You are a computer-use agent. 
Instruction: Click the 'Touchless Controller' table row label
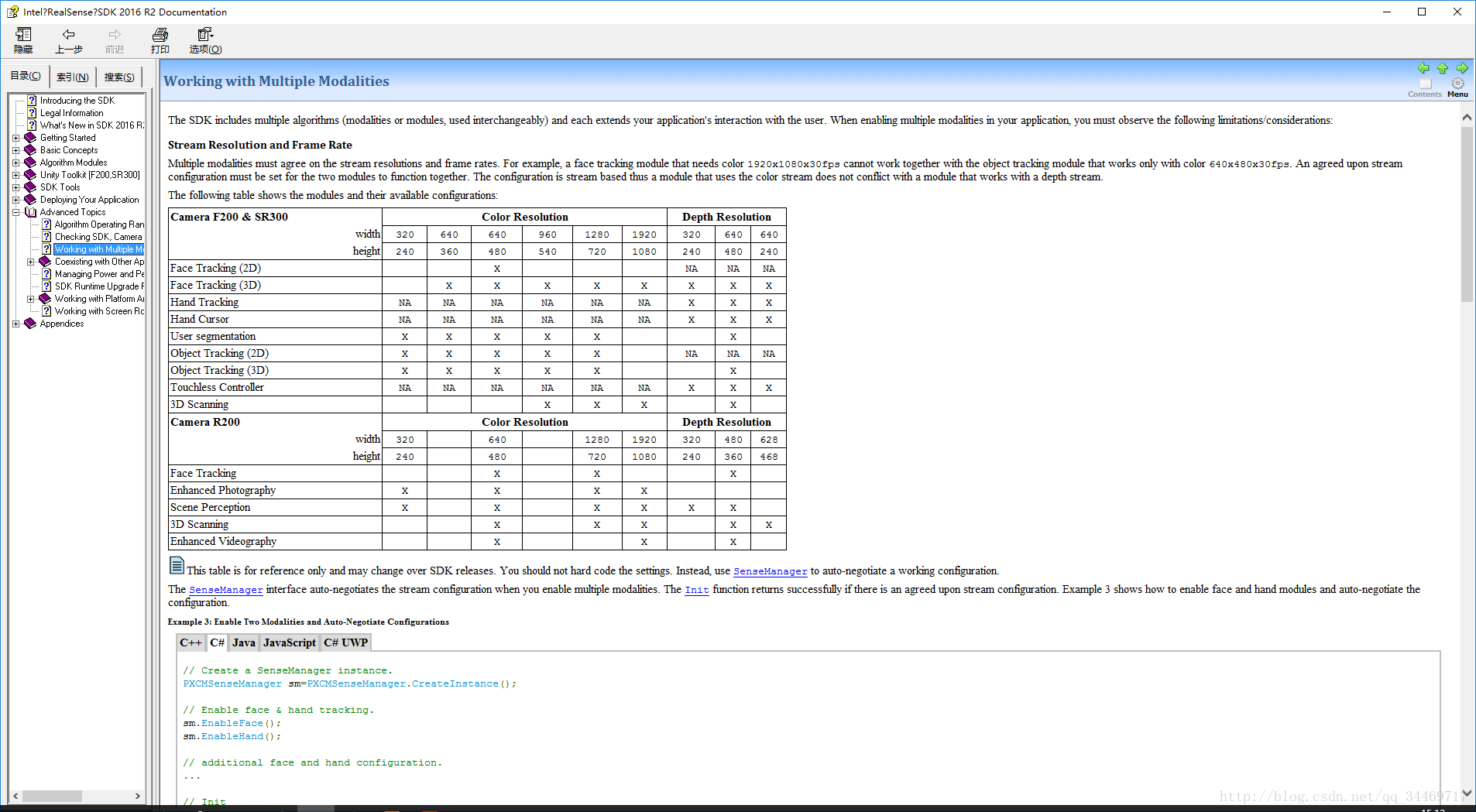tap(217, 387)
